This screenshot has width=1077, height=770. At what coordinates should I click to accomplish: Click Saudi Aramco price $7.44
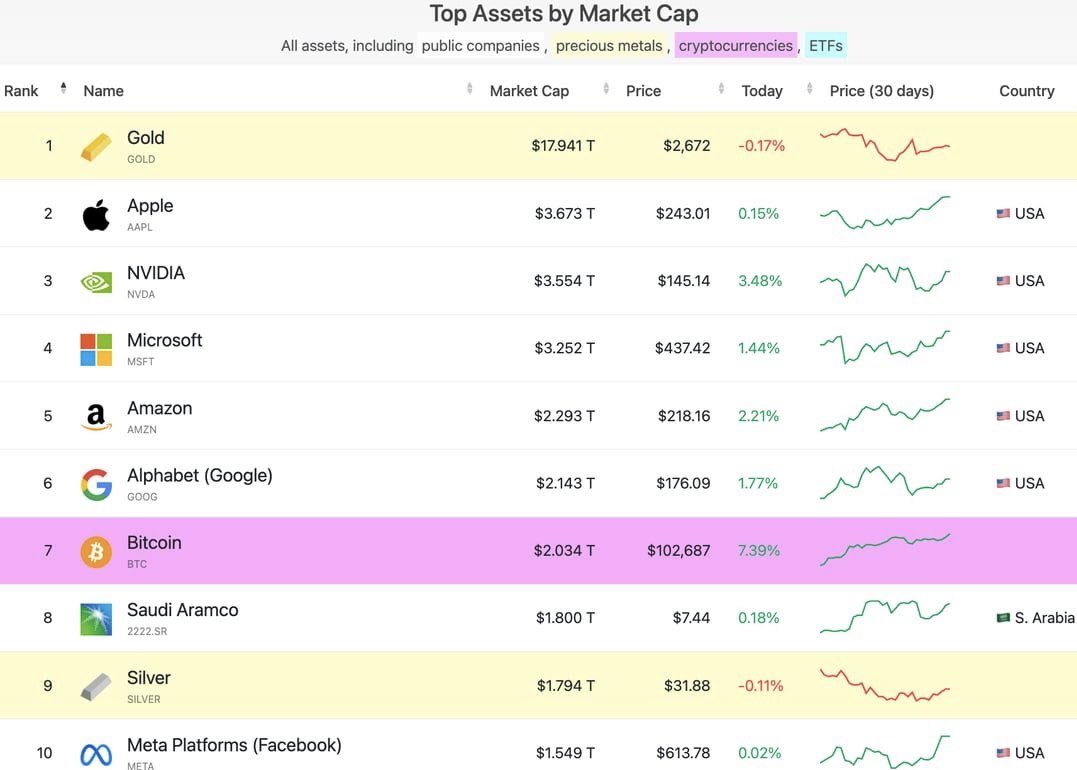click(691, 618)
